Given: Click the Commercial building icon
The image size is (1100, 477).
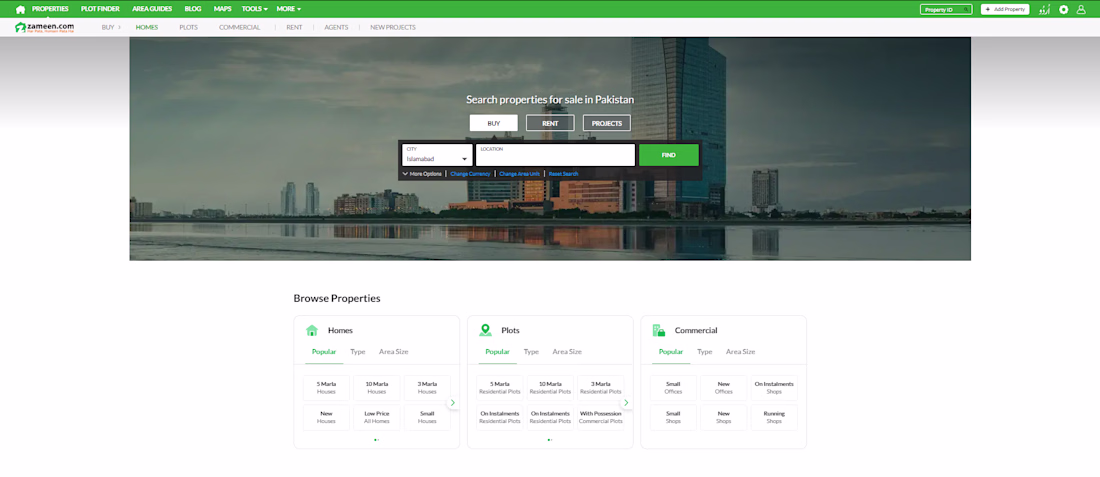Looking at the screenshot, I should point(658,330).
